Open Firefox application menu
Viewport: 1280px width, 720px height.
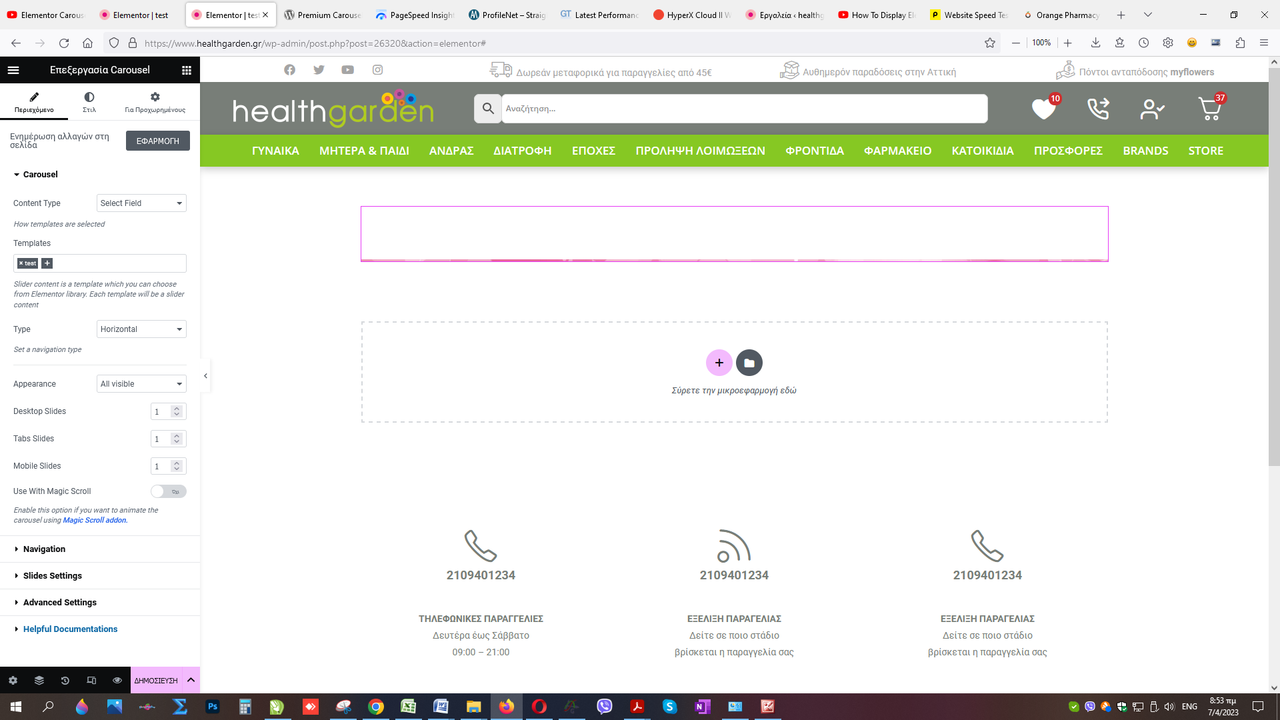coord(1264,43)
